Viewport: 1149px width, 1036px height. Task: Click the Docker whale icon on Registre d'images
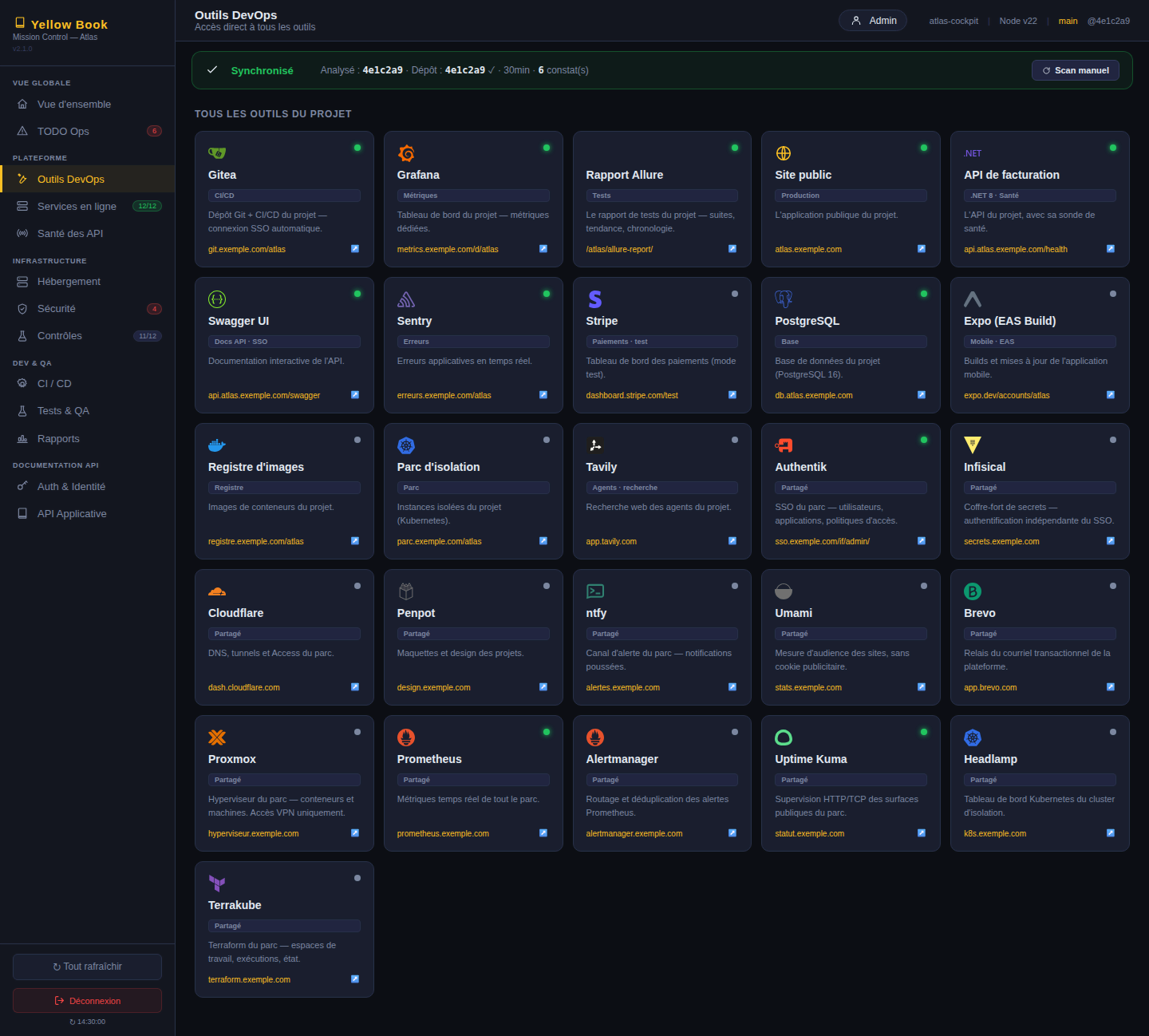217,445
